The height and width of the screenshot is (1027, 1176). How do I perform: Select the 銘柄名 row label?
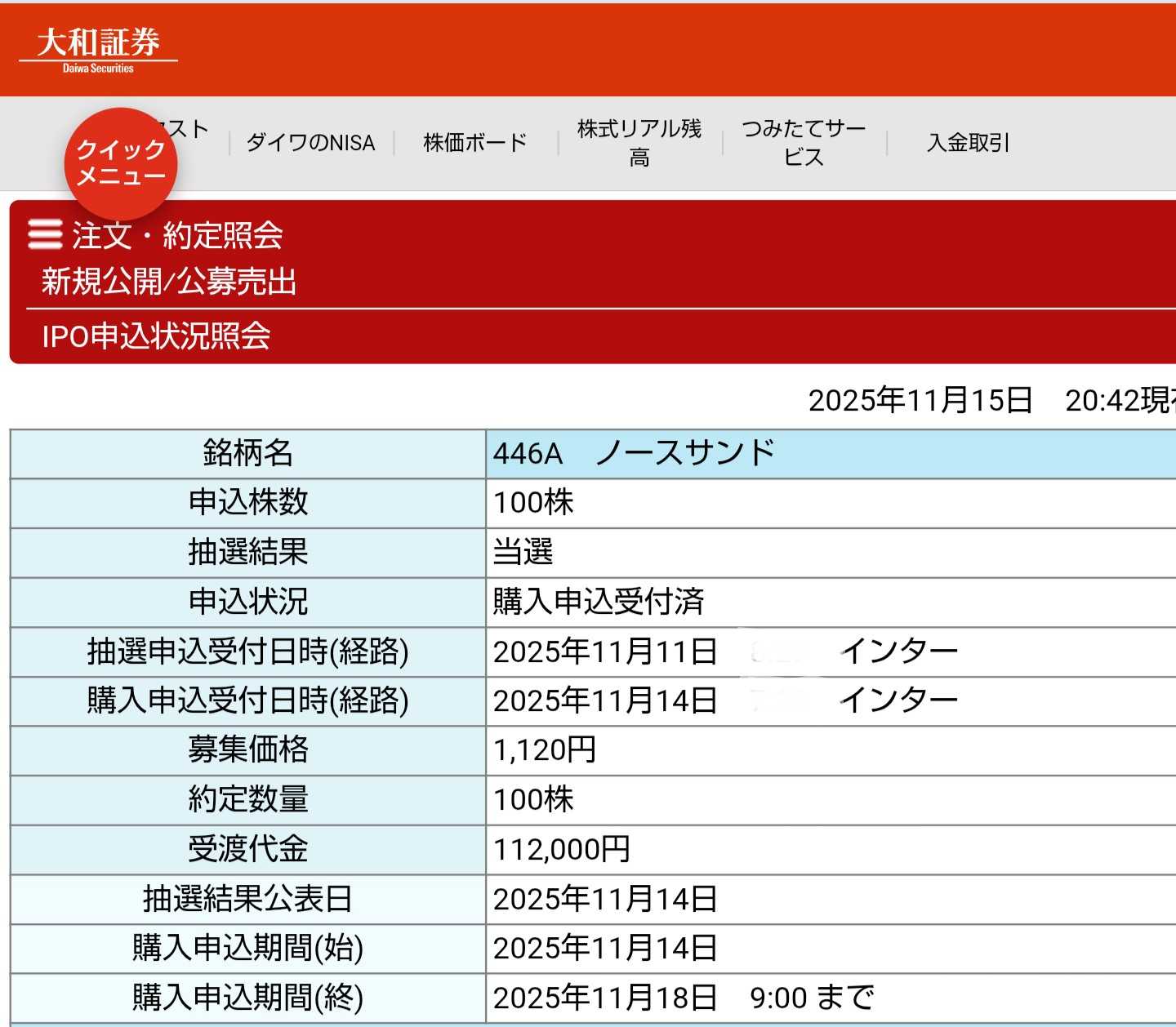click(248, 453)
